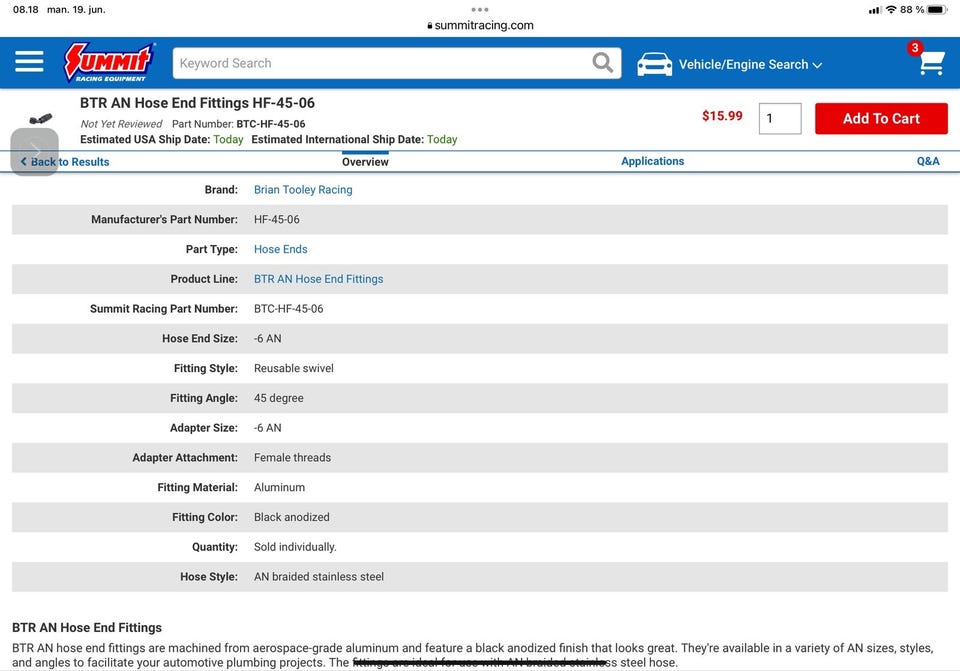The height and width of the screenshot is (671, 960).
Task: Open the Brian Tooley Racing brand link
Action: [x=303, y=190]
